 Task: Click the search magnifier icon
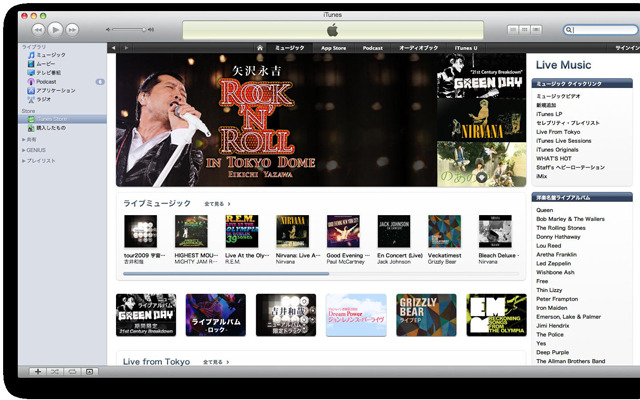pos(568,30)
